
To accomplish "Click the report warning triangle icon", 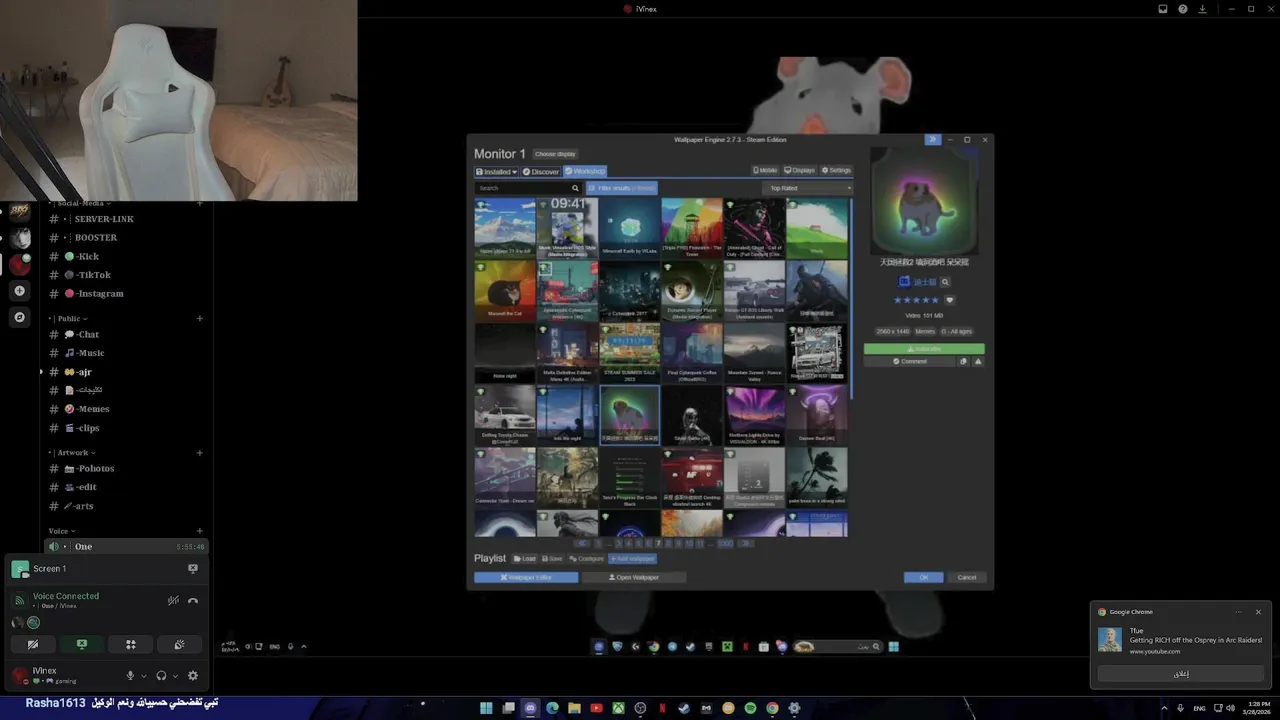I will pyautogui.click(x=978, y=361).
